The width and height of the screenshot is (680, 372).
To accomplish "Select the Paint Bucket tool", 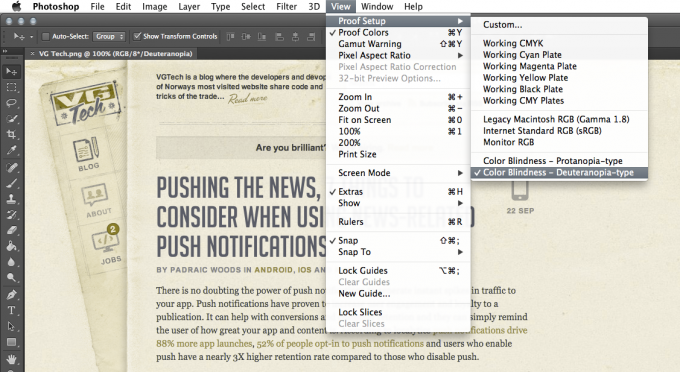I will point(11,246).
